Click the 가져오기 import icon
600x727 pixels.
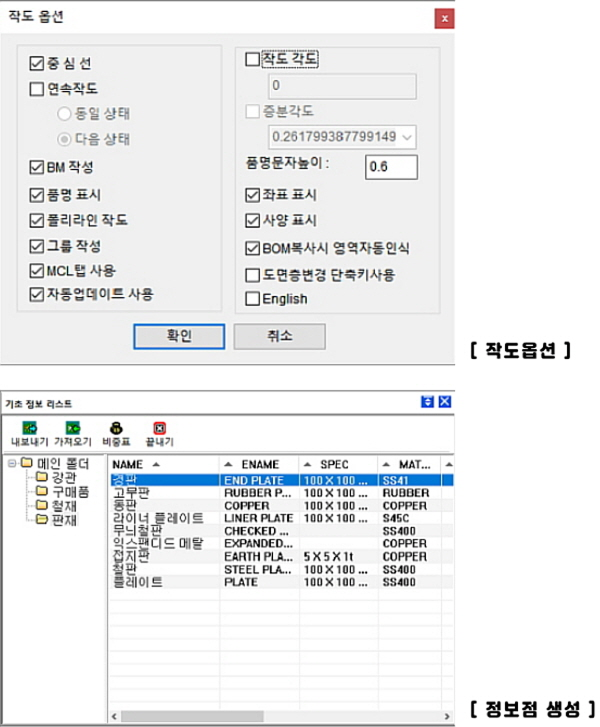(73, 428)
